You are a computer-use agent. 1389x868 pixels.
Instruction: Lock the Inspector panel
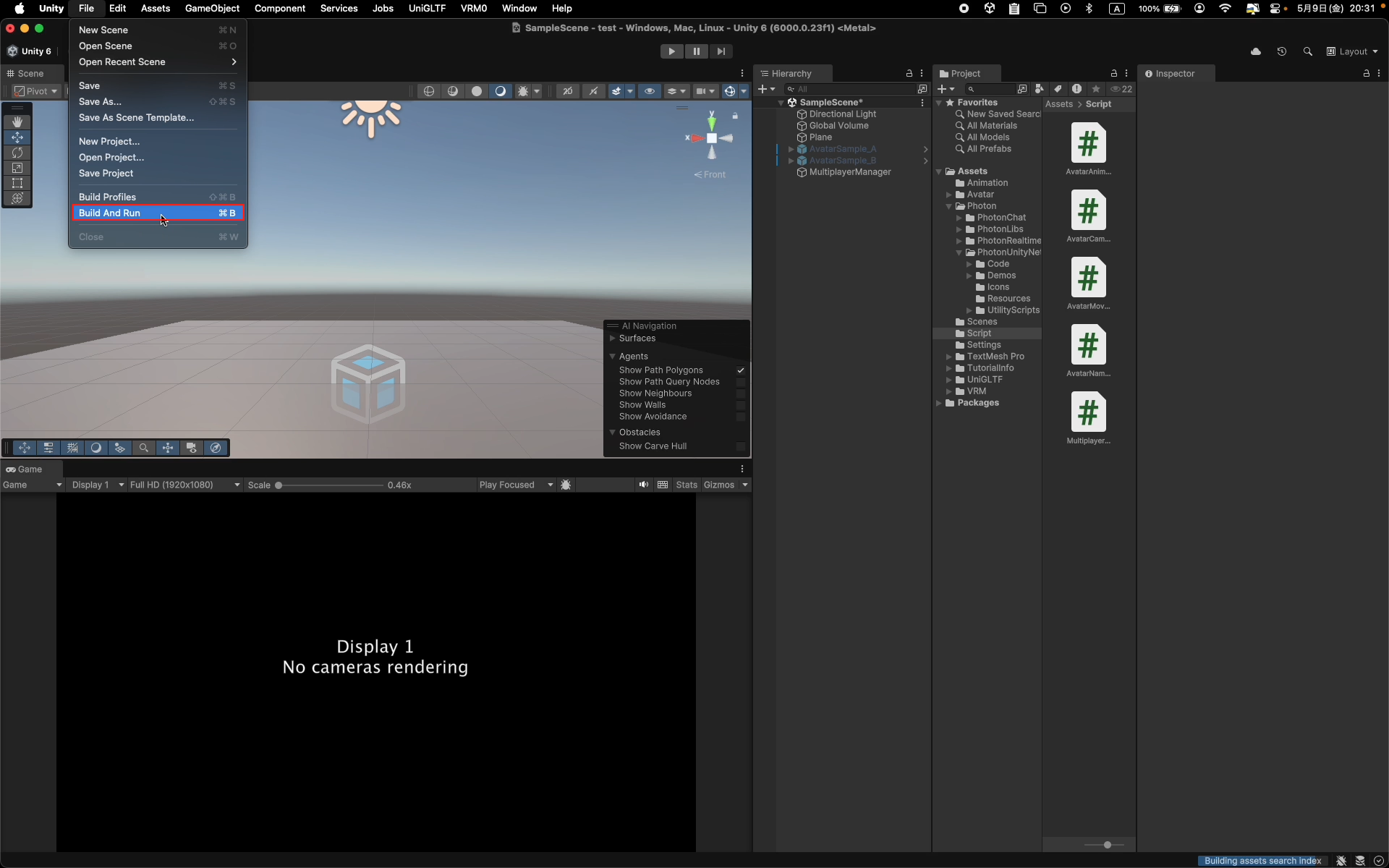[x=1367, y=74]
